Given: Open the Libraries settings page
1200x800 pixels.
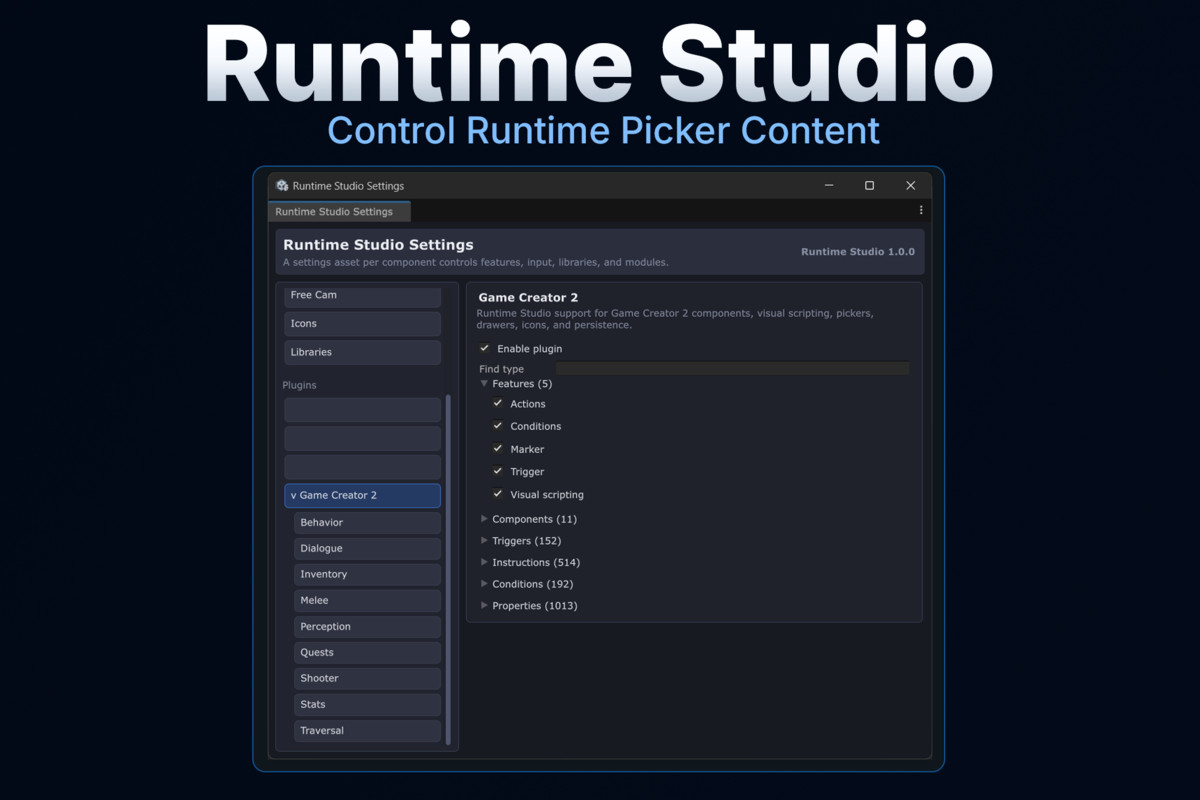Looking at the screenshot, I should (362, 352).
